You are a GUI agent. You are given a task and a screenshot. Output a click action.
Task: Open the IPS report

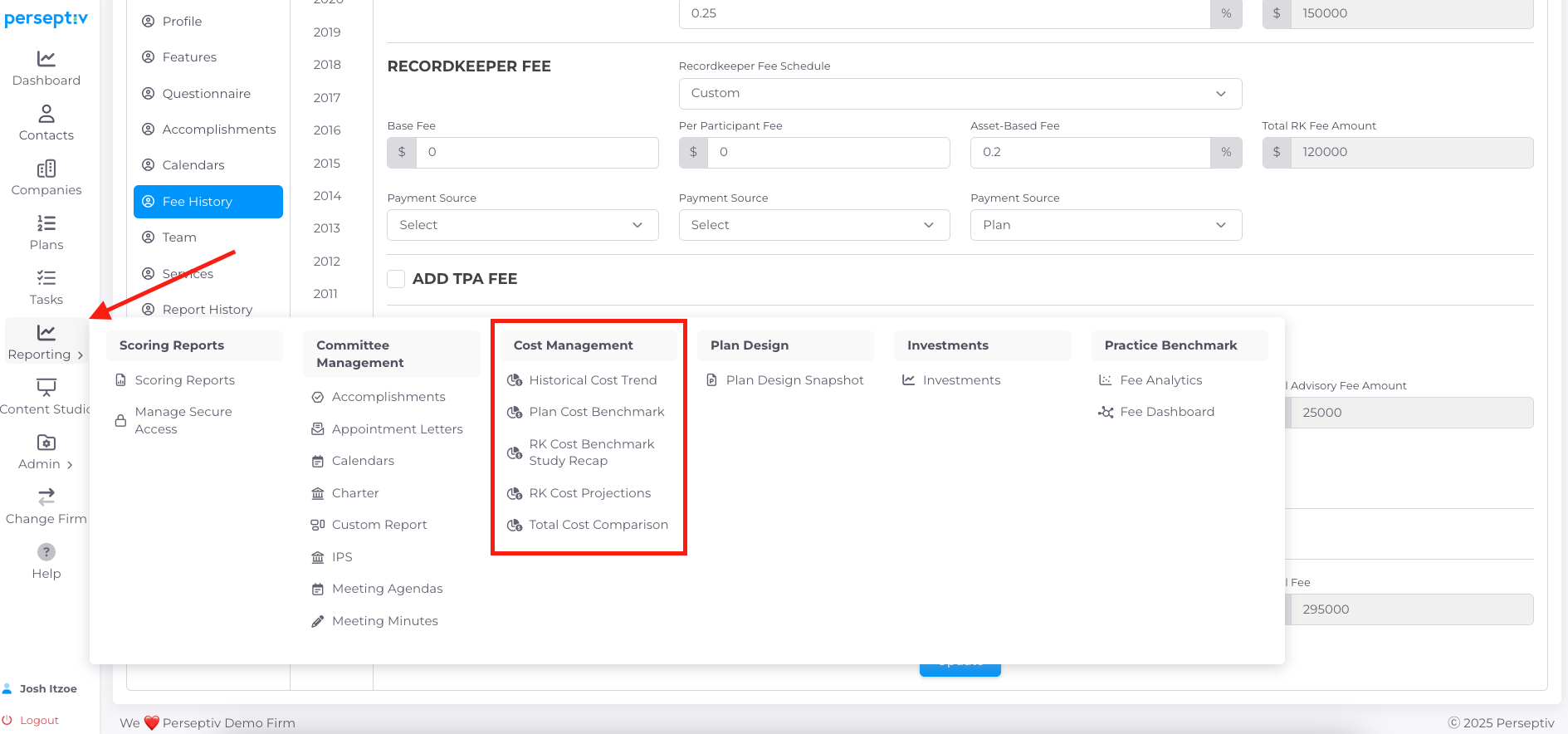[x=342, y=557]
